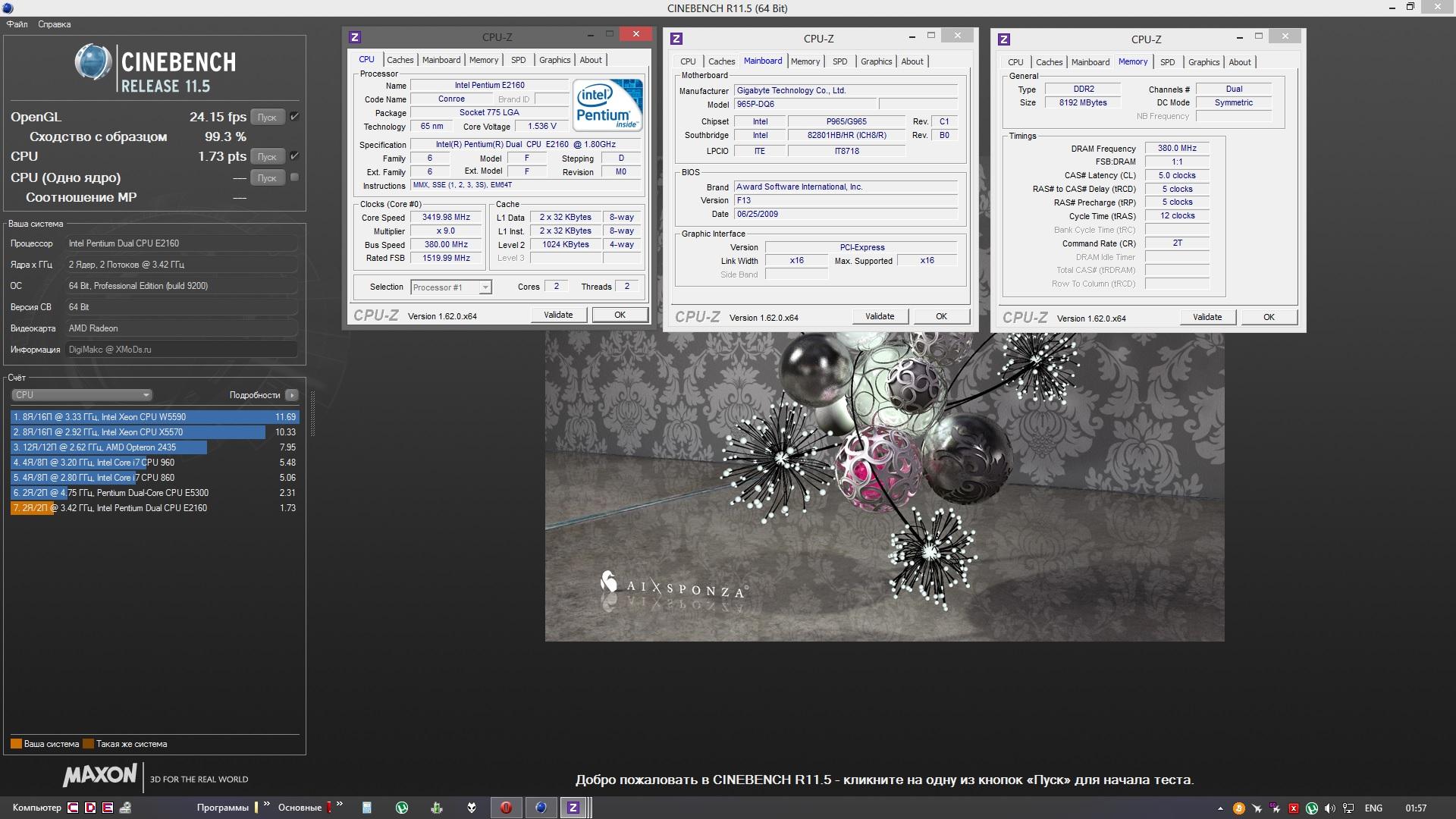Click the white fox-head taskbar icon
This screenshot has height=819, width=1456.
pyautogui.click(x=472, y=808)
